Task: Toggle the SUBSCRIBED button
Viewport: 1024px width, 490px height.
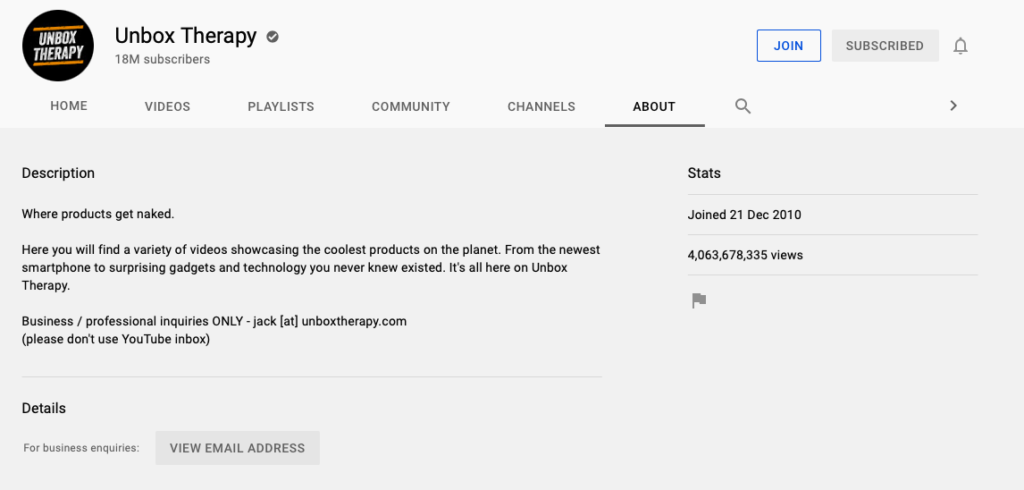Action: click(x=885, y=46)
